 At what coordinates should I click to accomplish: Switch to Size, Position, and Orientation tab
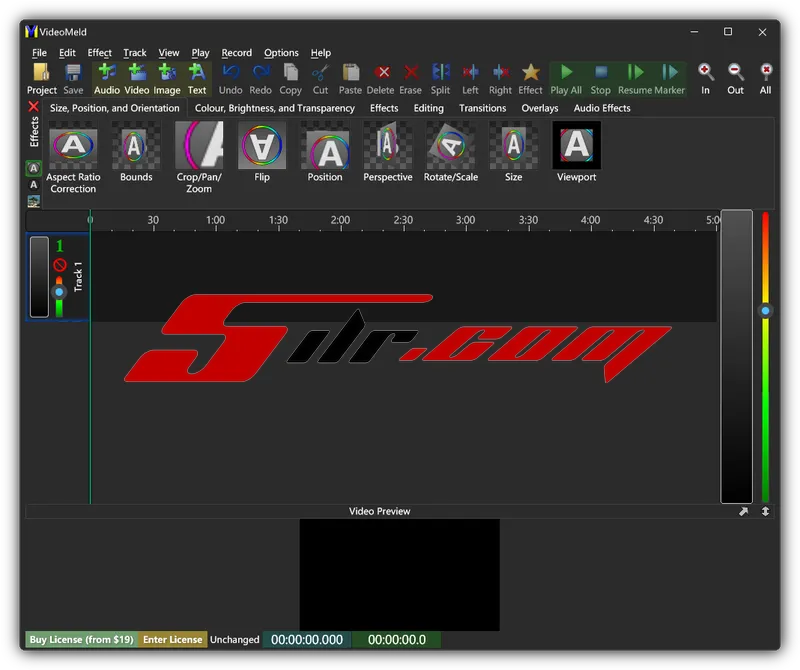(115, 108)
